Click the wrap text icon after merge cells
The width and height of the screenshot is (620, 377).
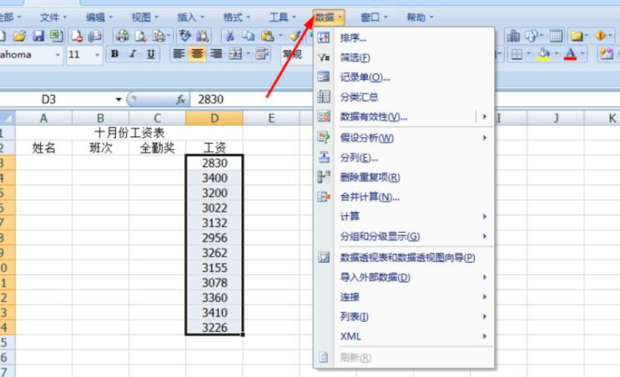click(262, 54)
